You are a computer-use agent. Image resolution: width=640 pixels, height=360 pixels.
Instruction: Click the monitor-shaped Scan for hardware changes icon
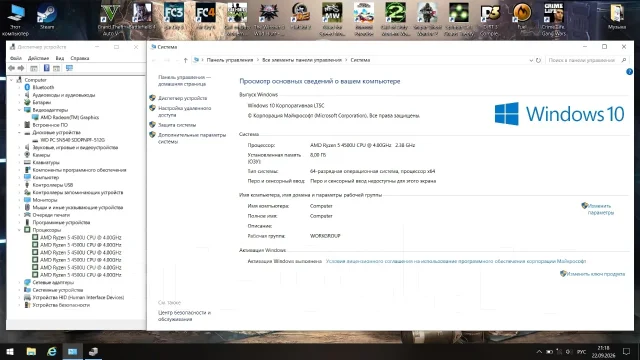click(x=69, y=68)
